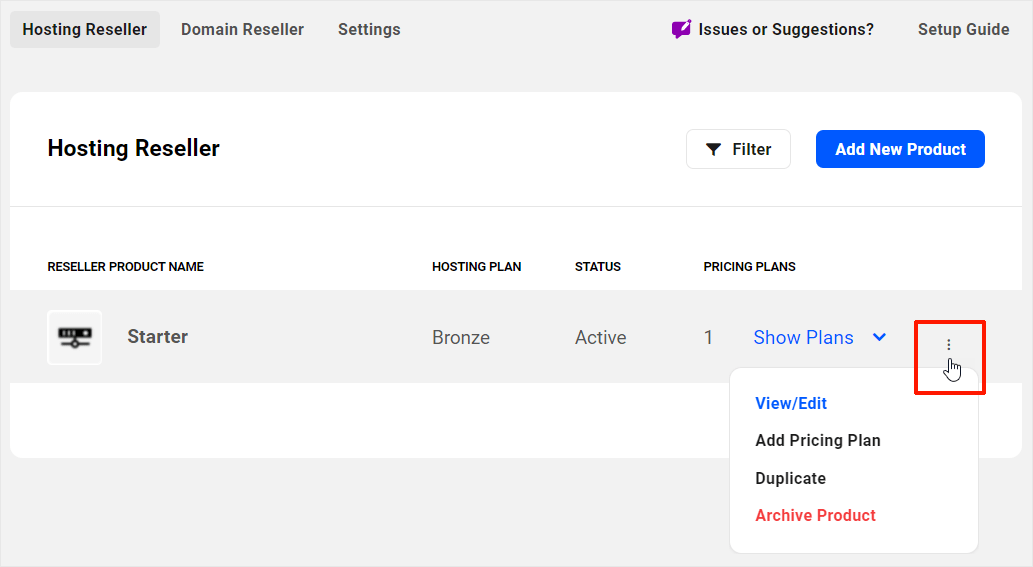The width and height of the screenshot is (1033, 567).
Task: Expand plans using the blue chevron
Action: click(x=879, y=337)
